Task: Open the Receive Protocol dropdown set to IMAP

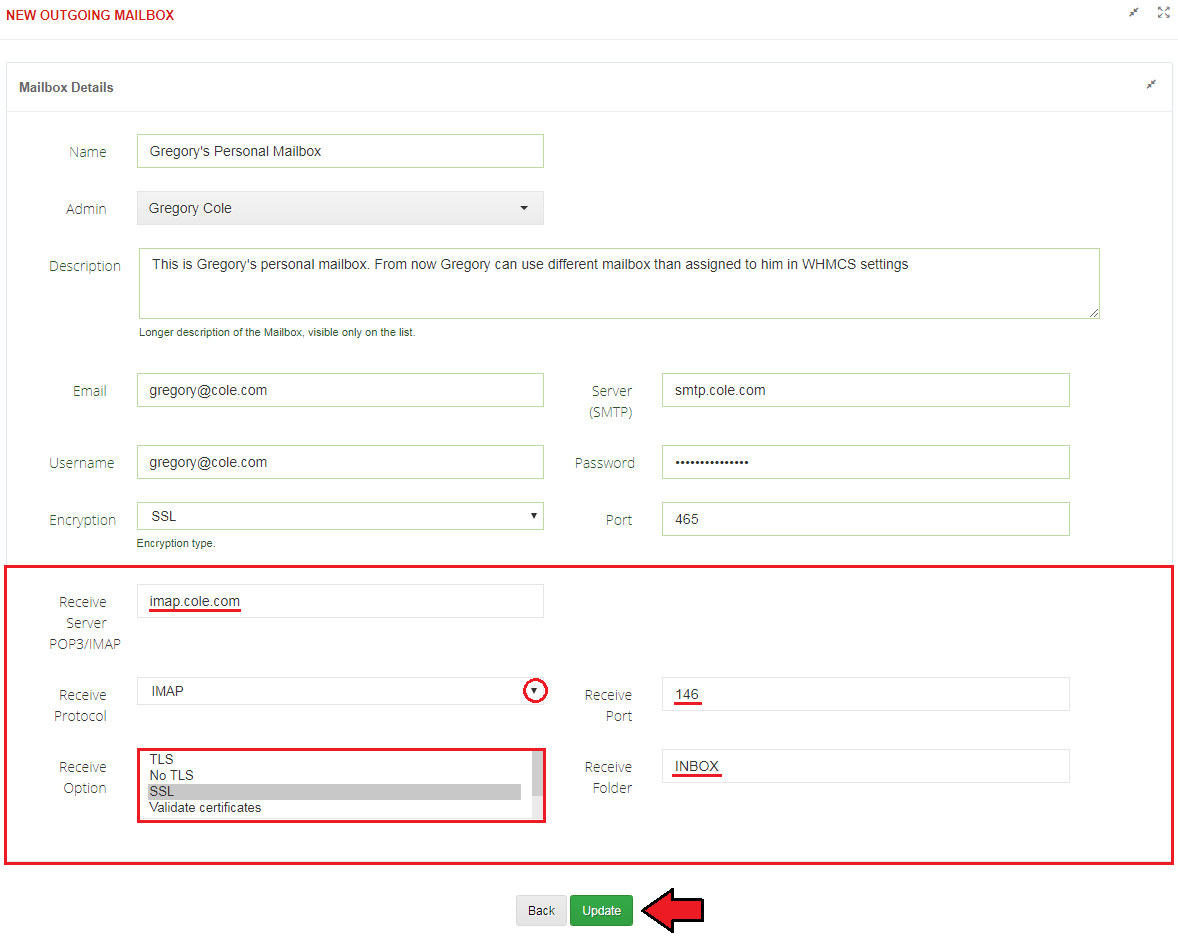Action: pyautogui.click(x=340, y=691)
